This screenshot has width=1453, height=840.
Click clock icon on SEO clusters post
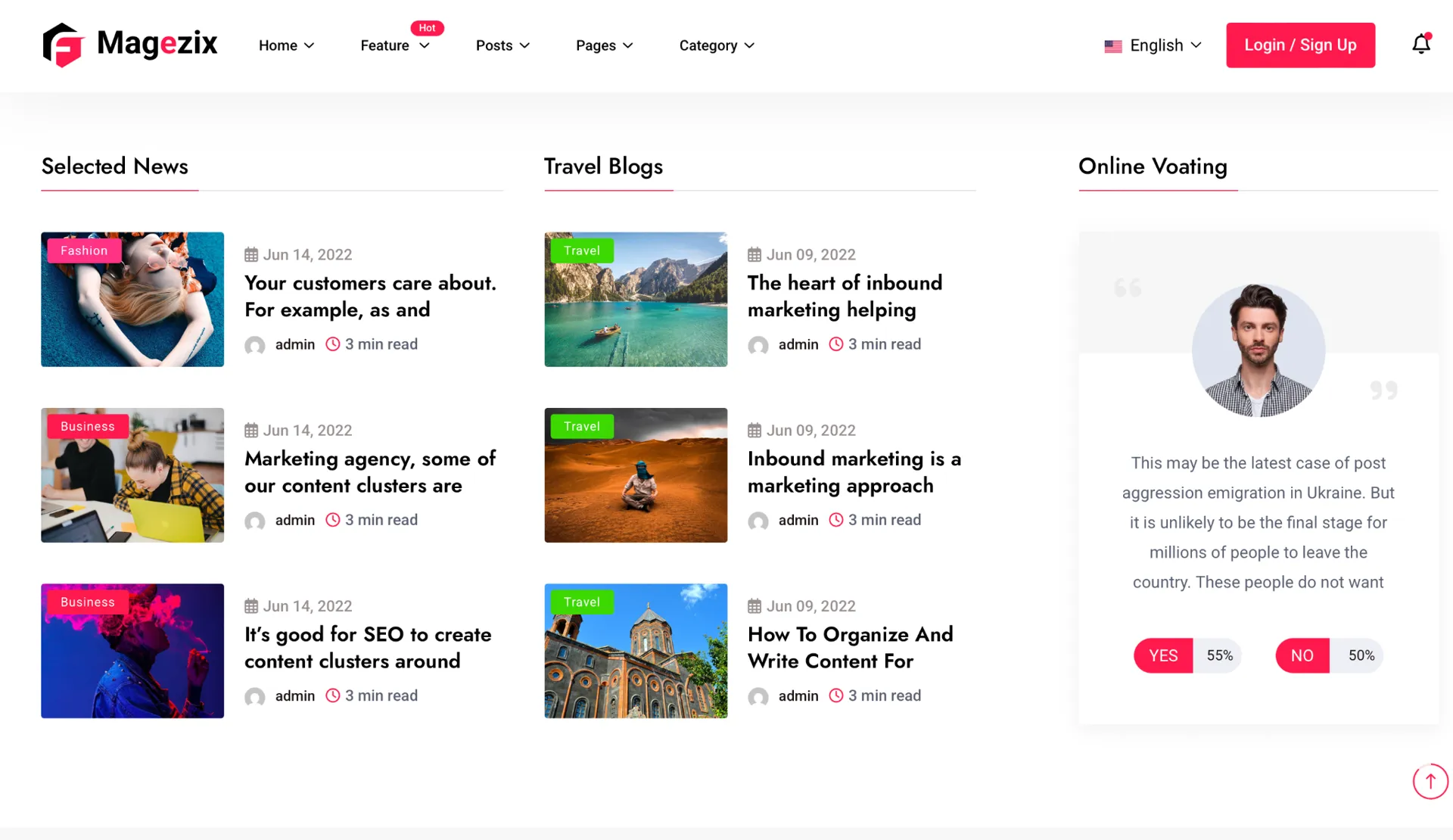tap(332, 695)
